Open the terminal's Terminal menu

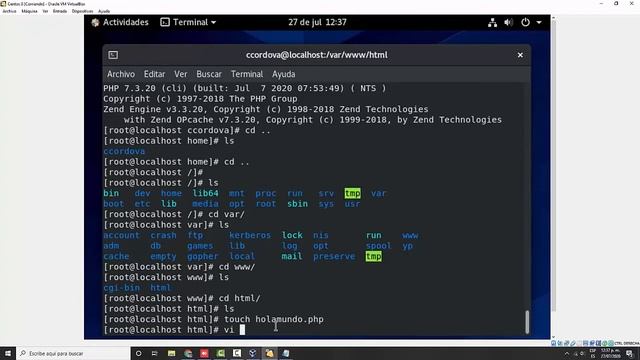pos(247,74)
